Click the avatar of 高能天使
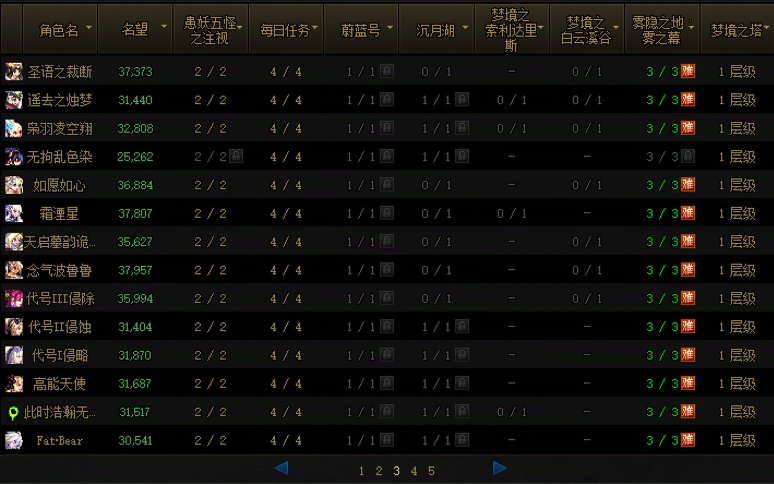 [14, 384]
